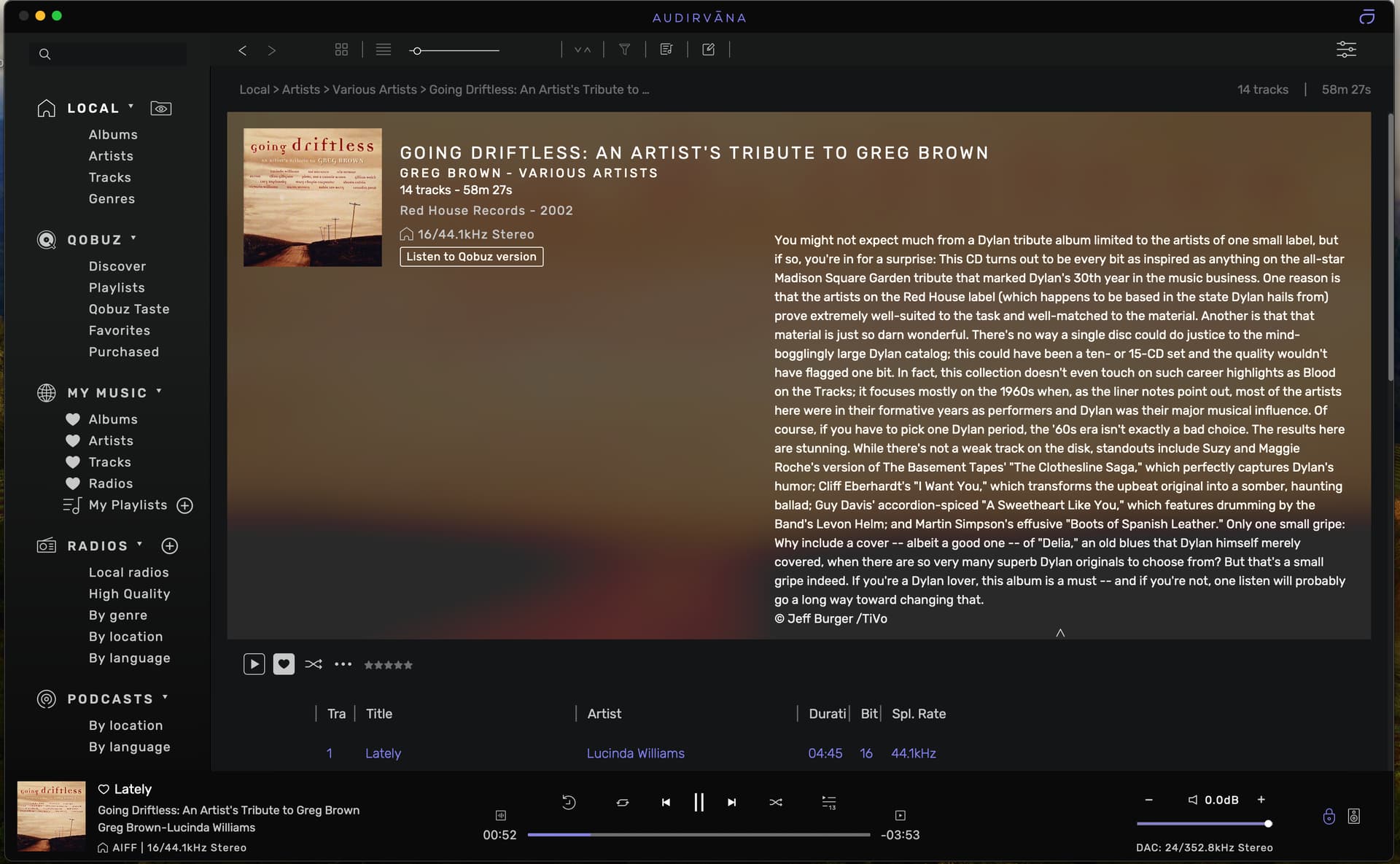Open Qobuz Favorites in the sidebar
The image size is (1400, 864).
tap(120, 330)
